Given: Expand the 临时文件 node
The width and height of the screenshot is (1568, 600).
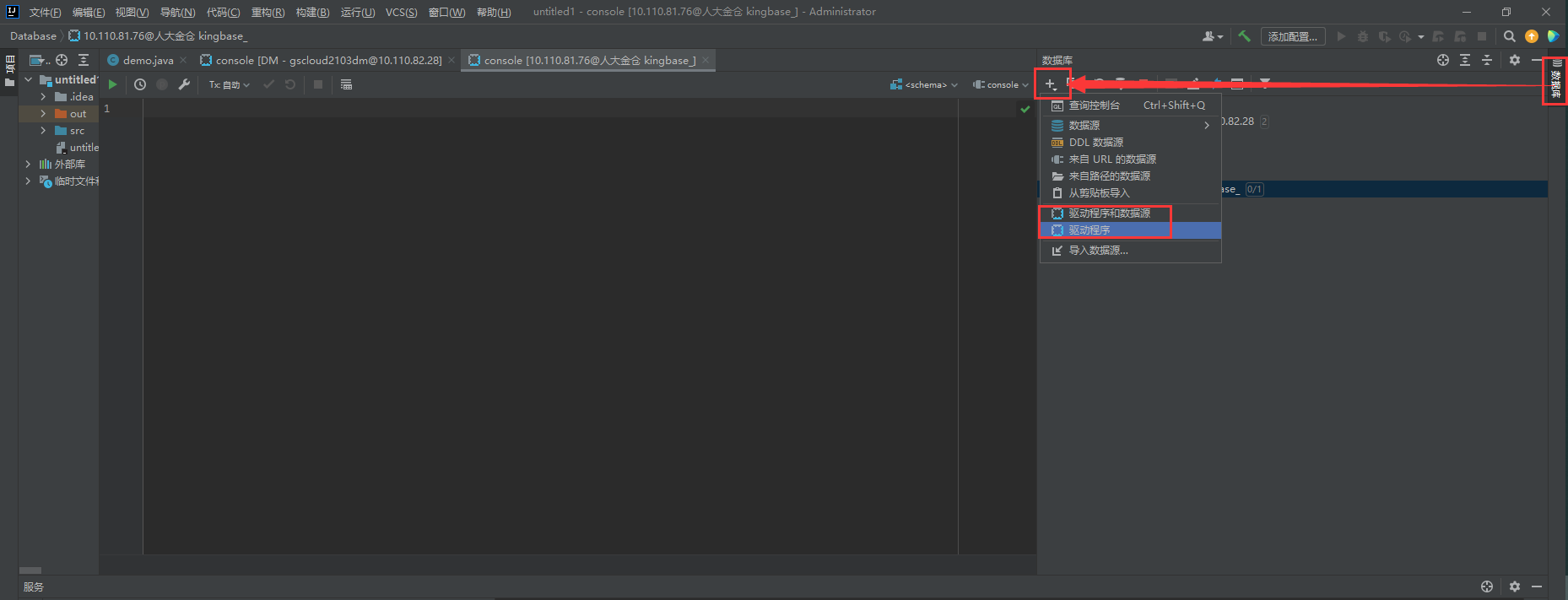Looking at the screenshot, I should coord(29,181).
